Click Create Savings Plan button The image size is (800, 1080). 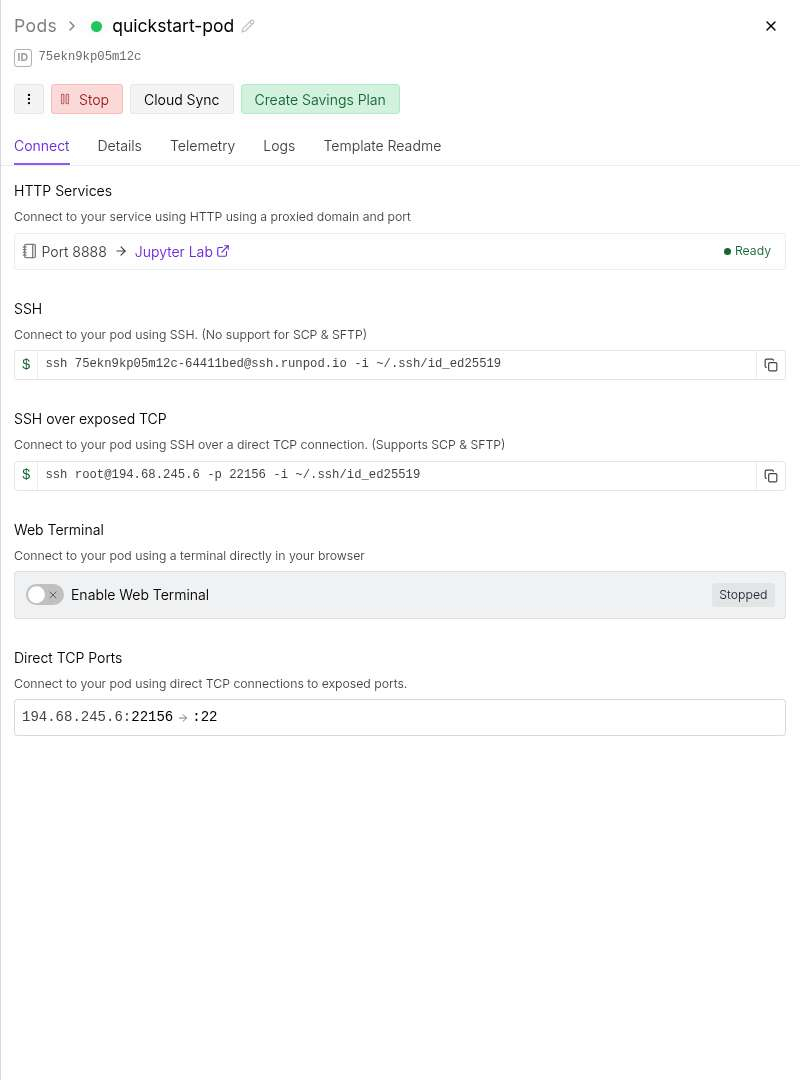pos(320,99)
